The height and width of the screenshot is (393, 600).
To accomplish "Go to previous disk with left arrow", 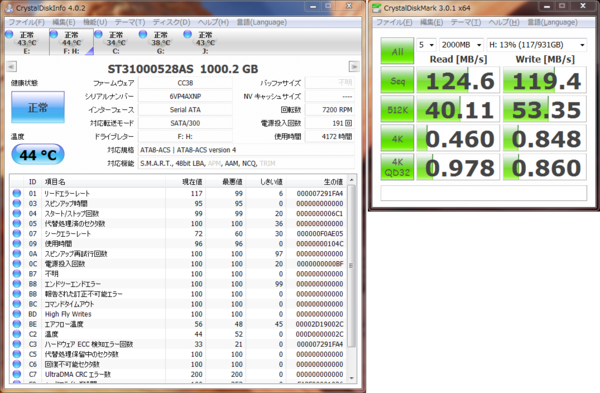I will coord(11,67).
